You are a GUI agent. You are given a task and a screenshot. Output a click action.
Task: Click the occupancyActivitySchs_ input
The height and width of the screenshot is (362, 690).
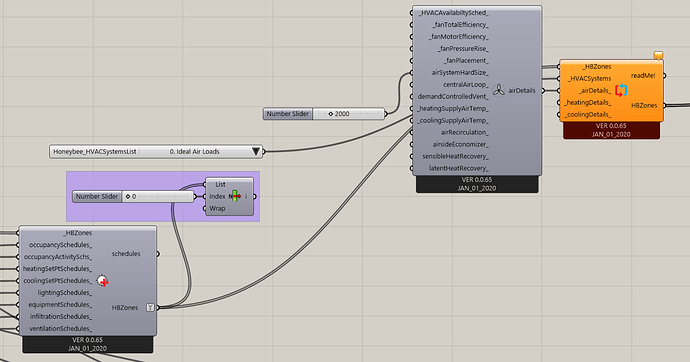(58, 256)
